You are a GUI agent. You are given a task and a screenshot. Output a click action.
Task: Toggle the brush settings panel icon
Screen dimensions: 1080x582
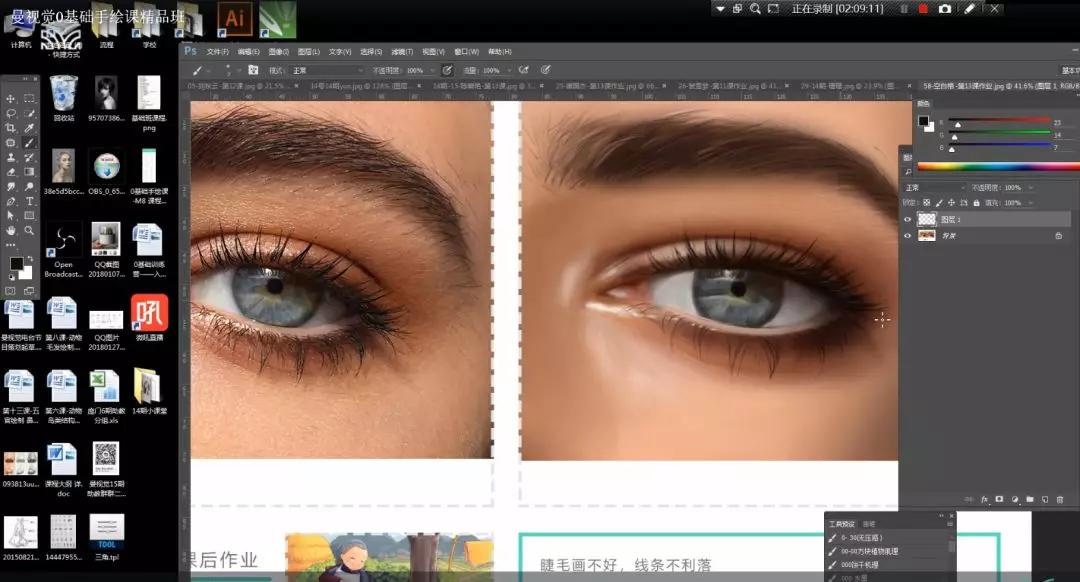(x=253, y=70)
